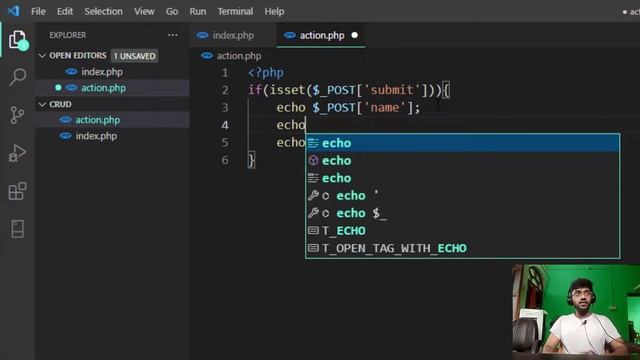This screenshot has height=360, width=640.
Task: Select action.php in Open Editors list
Action: (x=112, y=88)
